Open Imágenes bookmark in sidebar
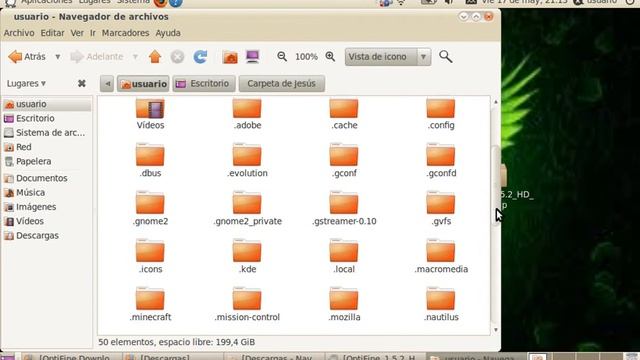Image resolution: width=640 pixels, height=360 pixels. [47, 207]
